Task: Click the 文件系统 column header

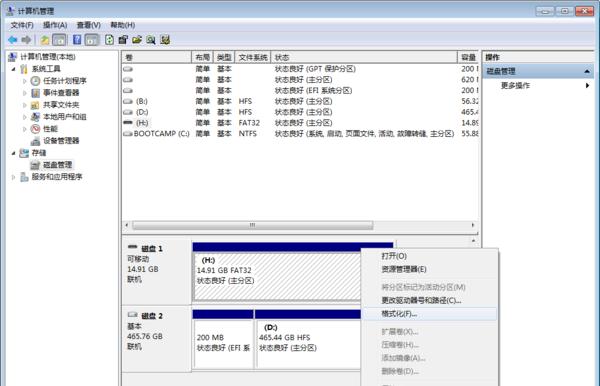Action: tap(253, 57)
